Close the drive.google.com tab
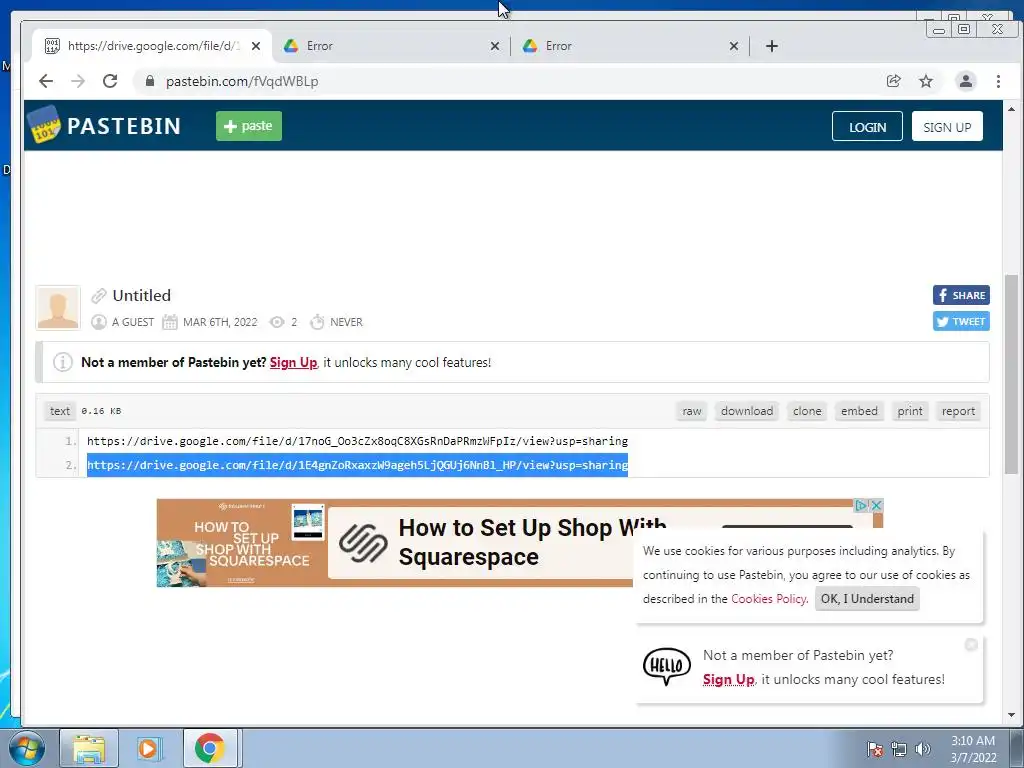 [256, 46]
